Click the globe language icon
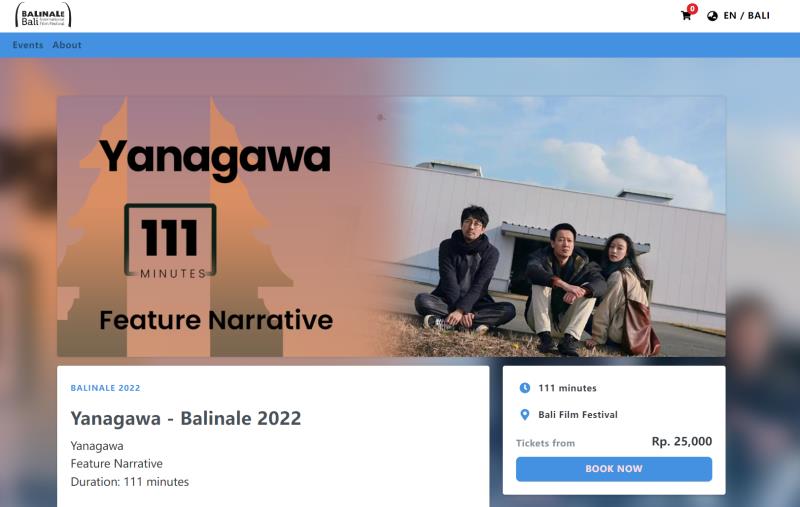Viewport: 800px width, 507px height. click(712, 16)
